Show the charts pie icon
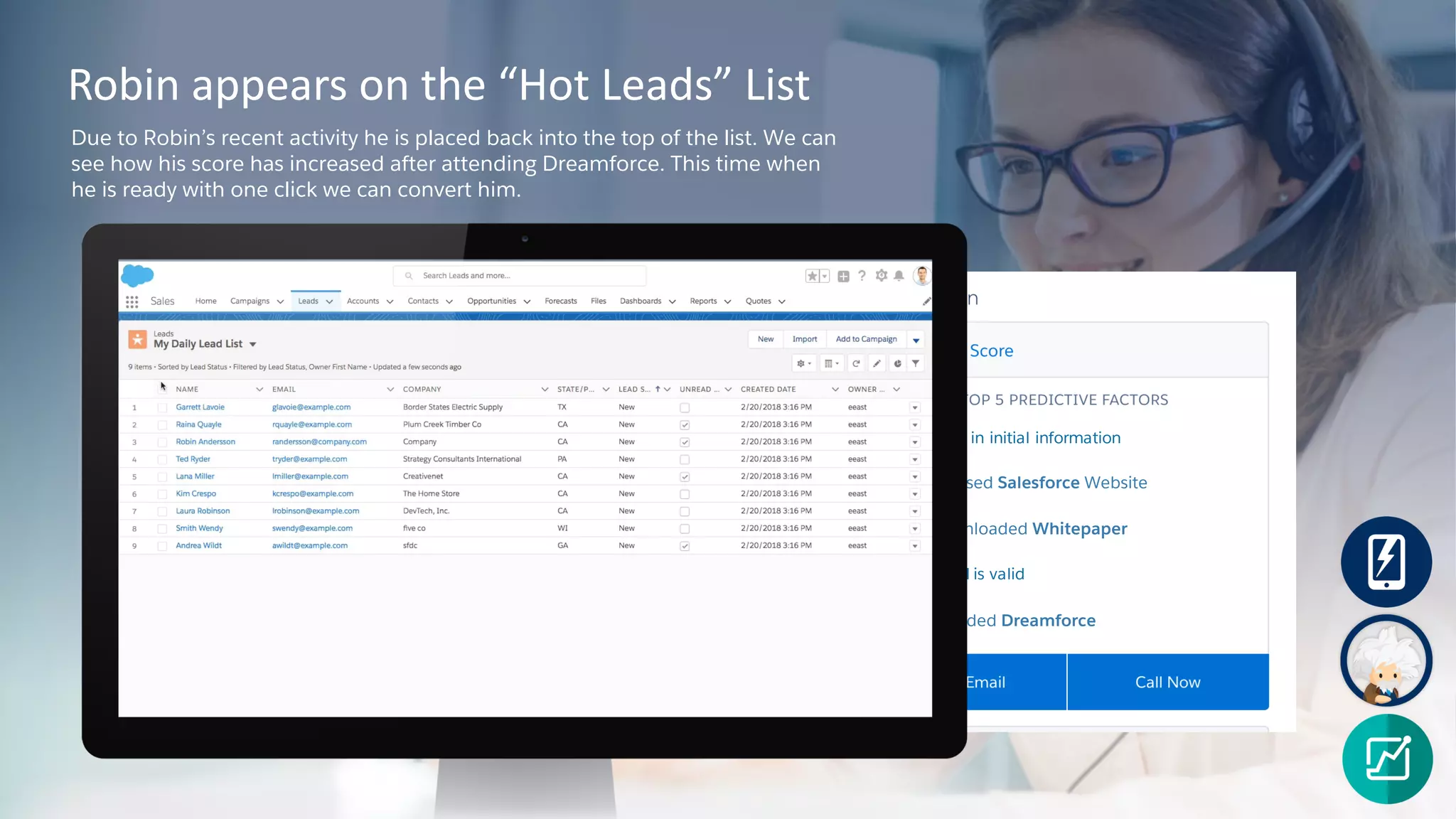1456x819 pixels. [898, 363]
